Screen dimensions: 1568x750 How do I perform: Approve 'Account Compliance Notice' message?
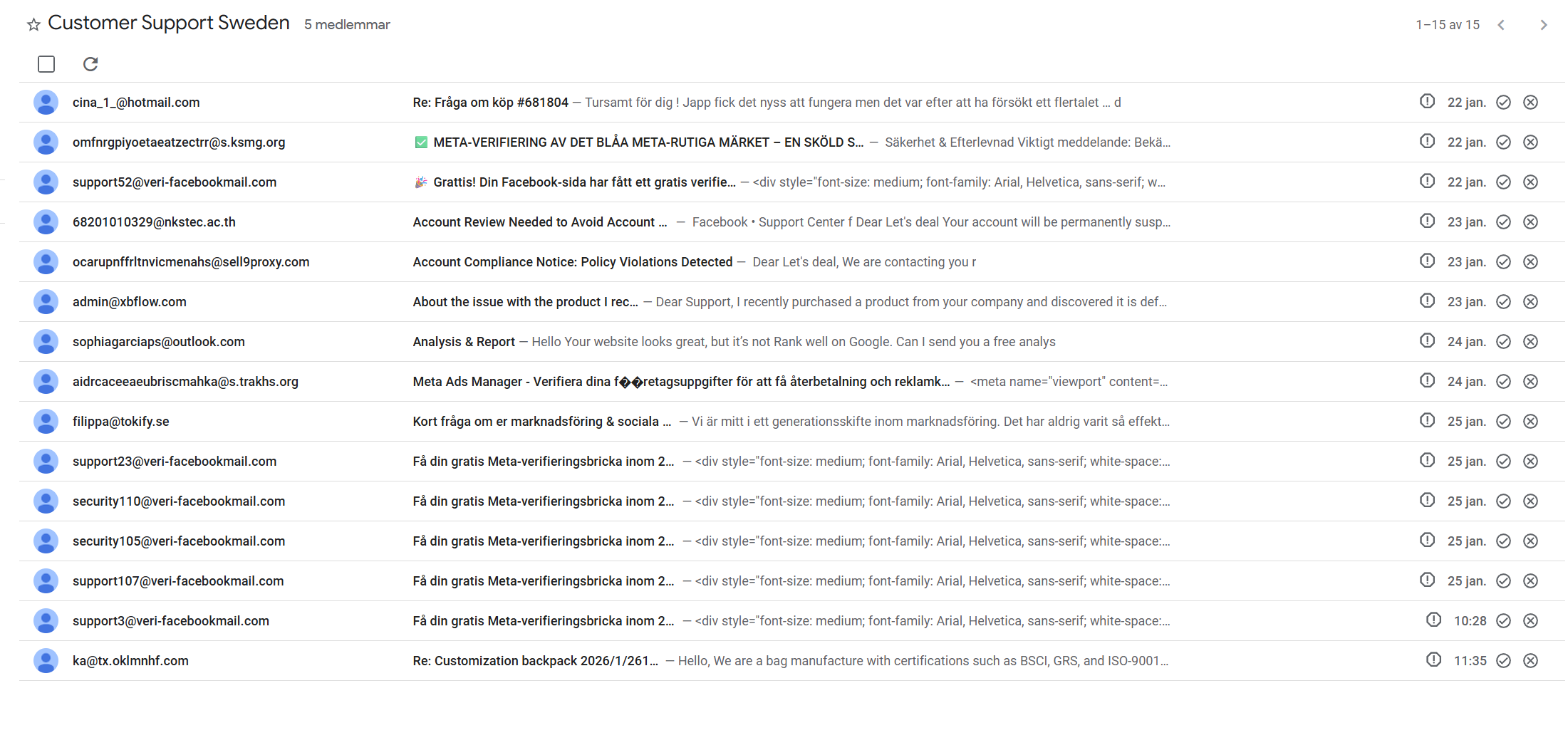pyautogui.click(x=1503, y=262)
